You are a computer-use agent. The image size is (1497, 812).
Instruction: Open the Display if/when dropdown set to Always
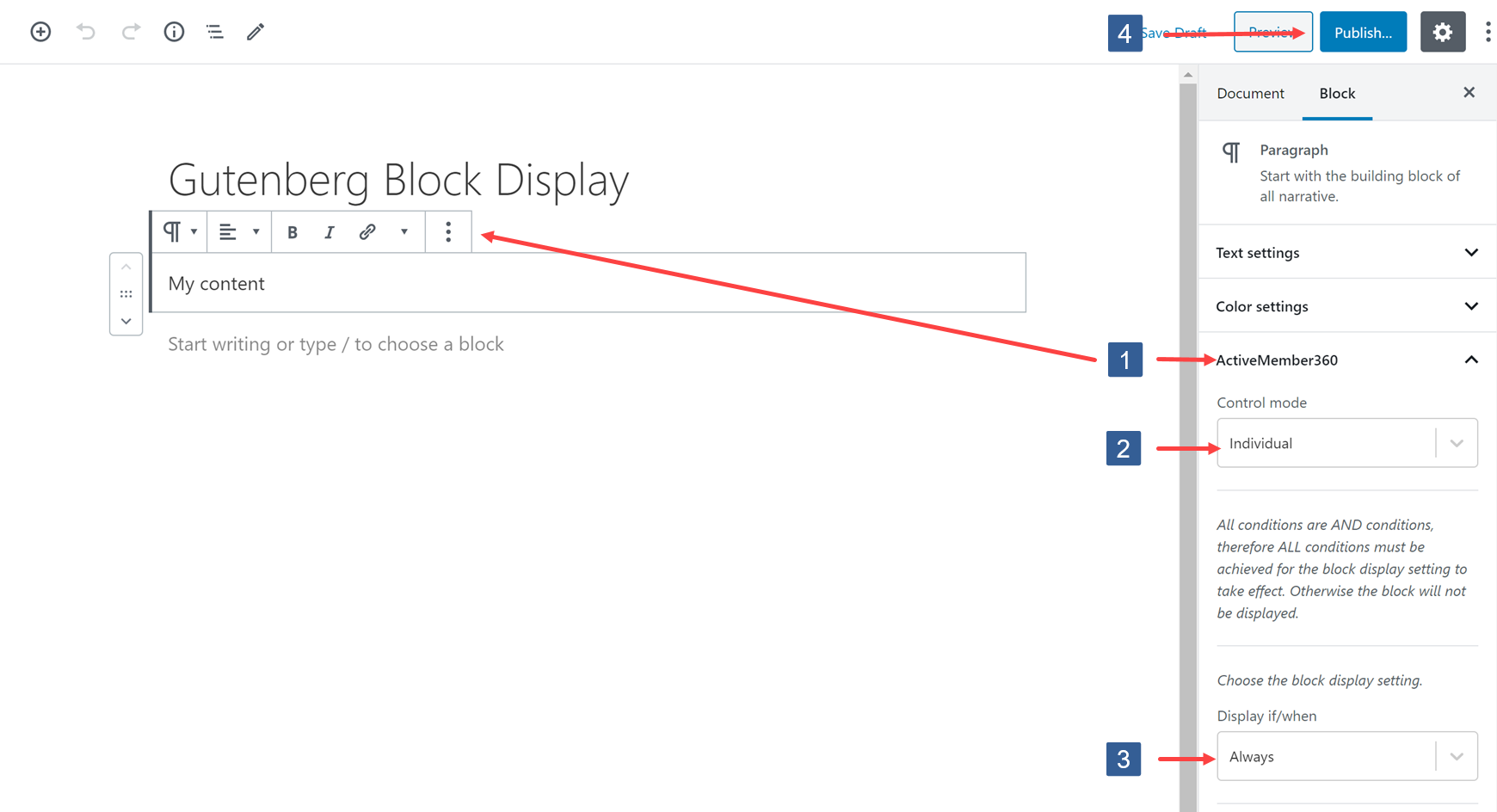1346,755
